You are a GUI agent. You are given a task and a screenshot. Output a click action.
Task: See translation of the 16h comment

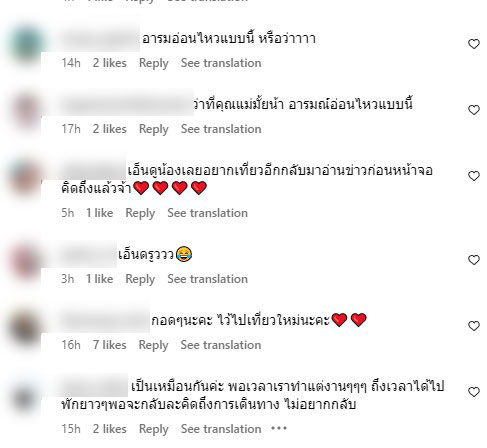pos(221,345)
